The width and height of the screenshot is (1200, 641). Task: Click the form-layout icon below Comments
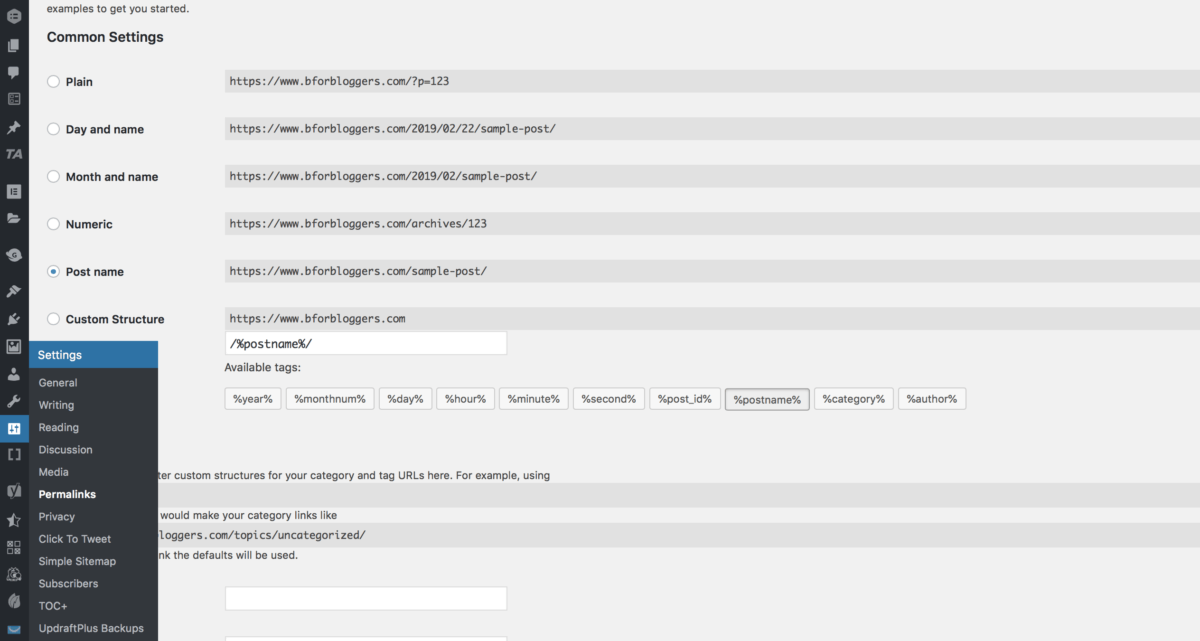[x=14, y=99]
